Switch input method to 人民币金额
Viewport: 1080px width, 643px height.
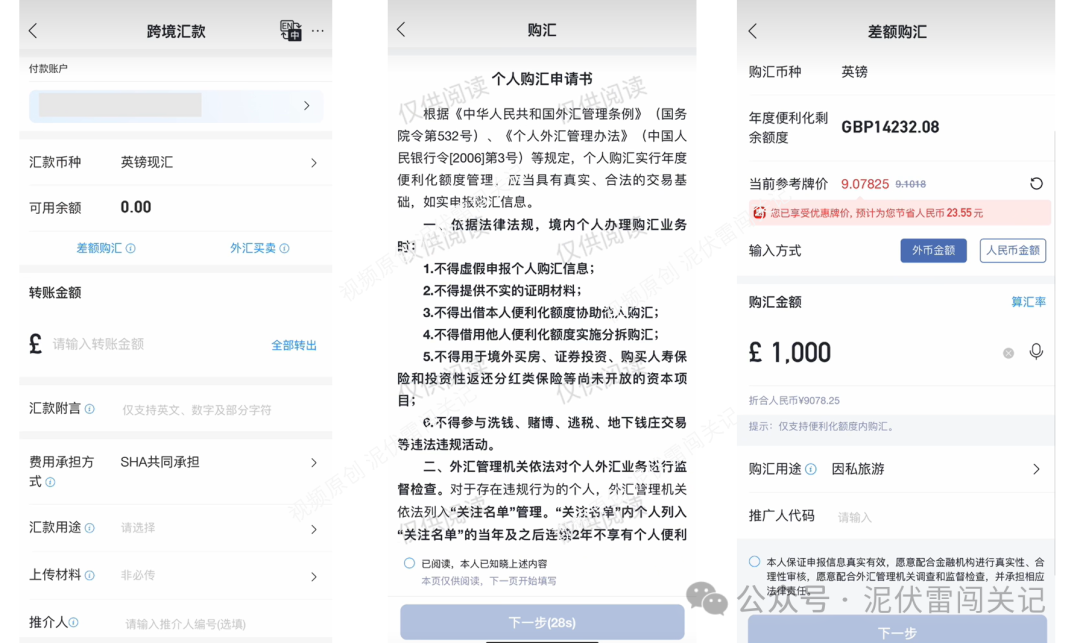(x=1012, y=250)
